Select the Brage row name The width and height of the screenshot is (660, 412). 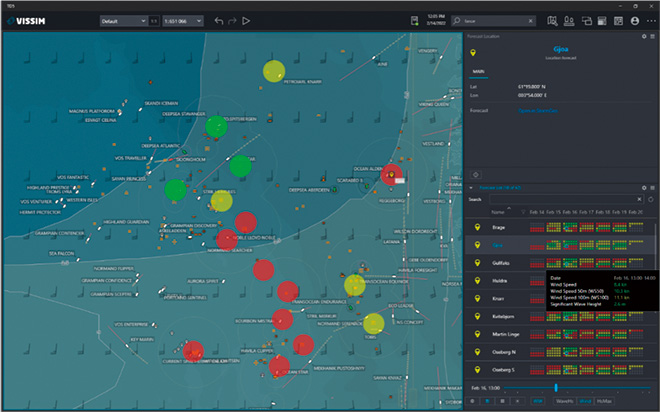(x=499, y=227)
